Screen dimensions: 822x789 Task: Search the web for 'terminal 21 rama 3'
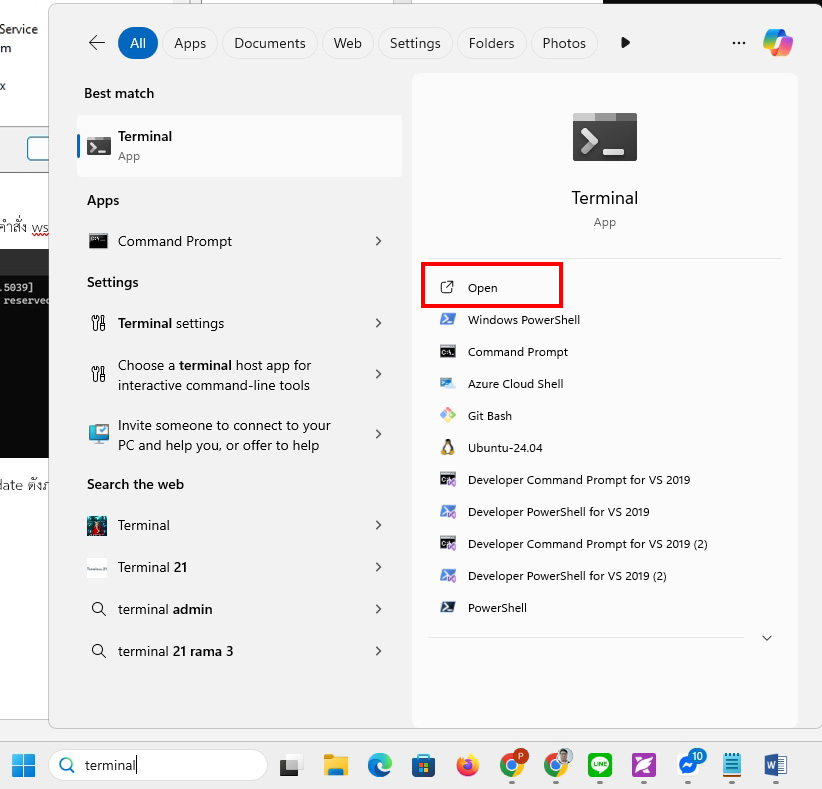[240, 651]
